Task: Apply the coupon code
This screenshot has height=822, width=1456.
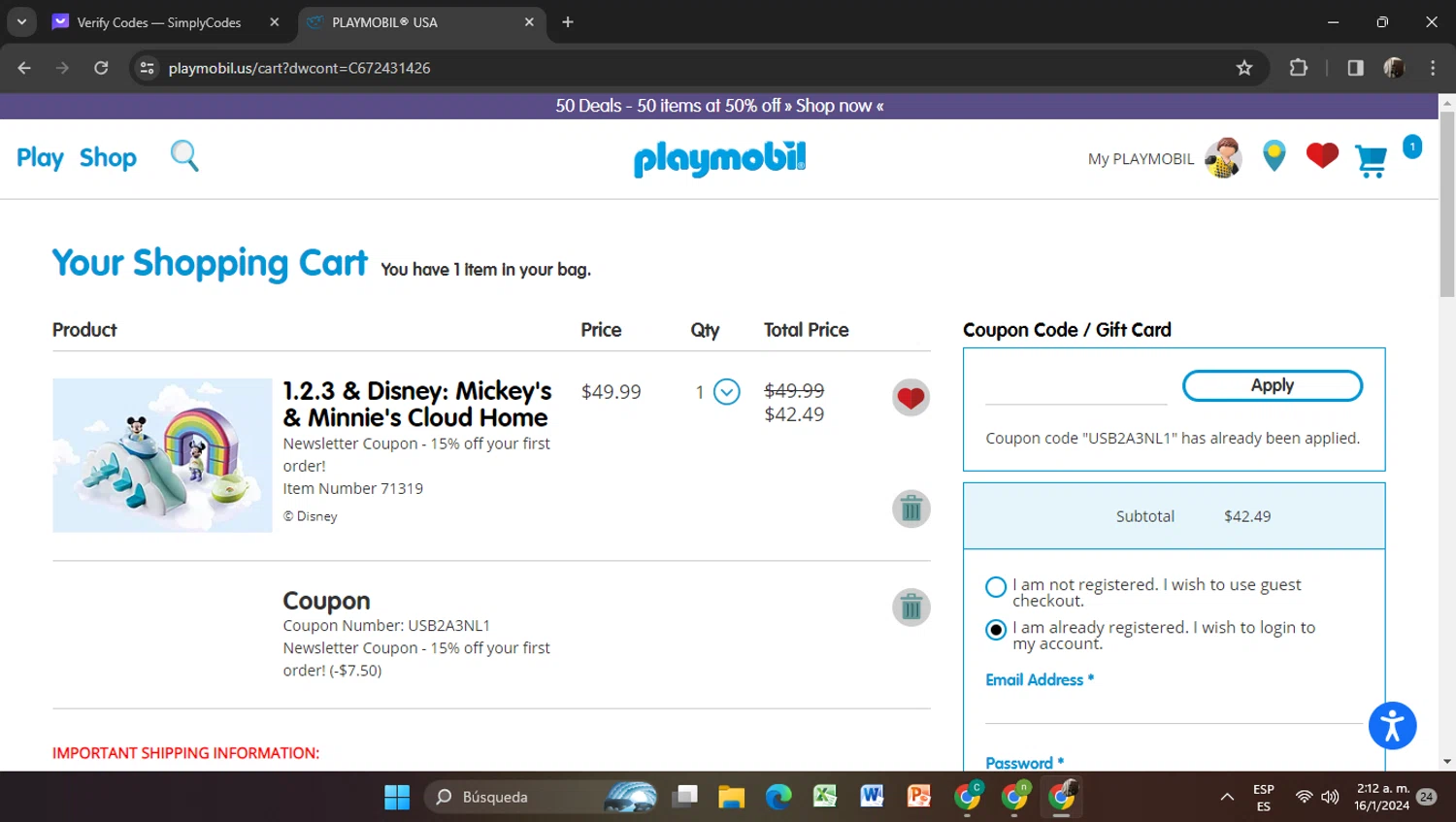Action: 1273,385
